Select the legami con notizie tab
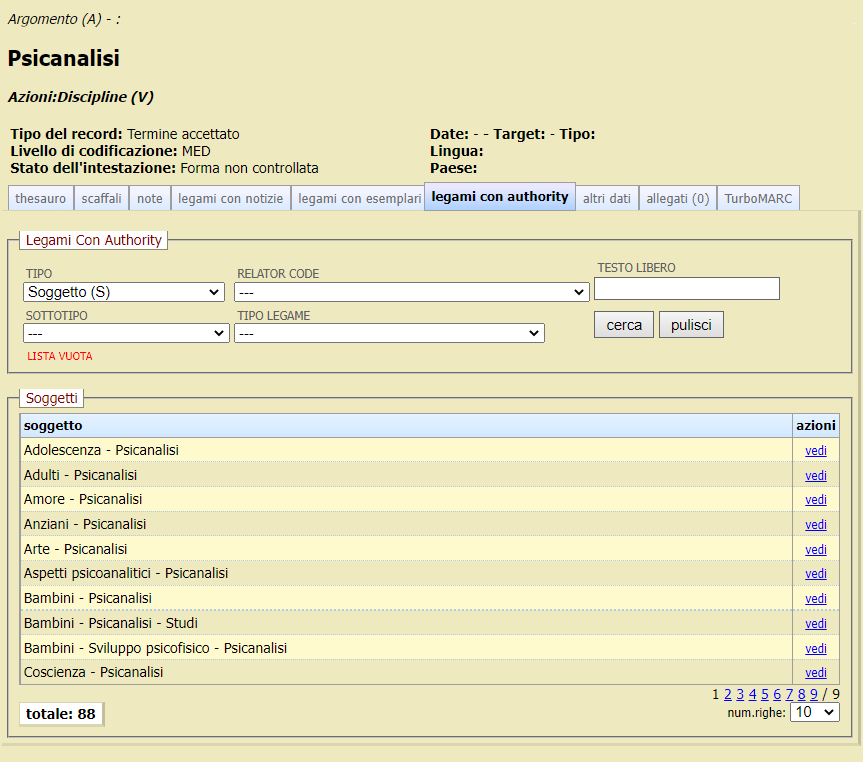Image resolution: width=863 pixels, height=762 pixels. [231, 198]
